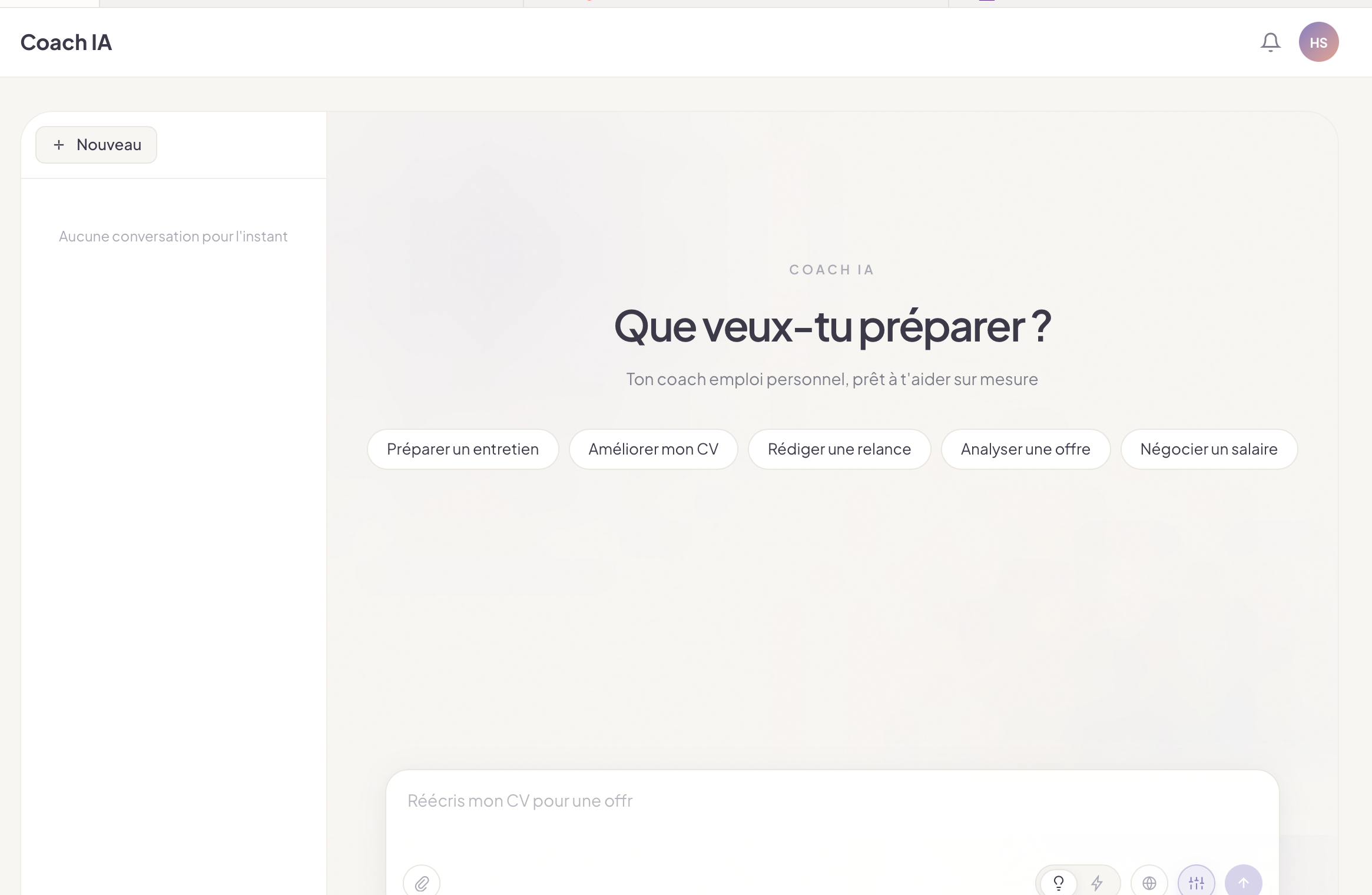Pick the 'Rédiger une relance' suggestion

[x=839, y=449]
